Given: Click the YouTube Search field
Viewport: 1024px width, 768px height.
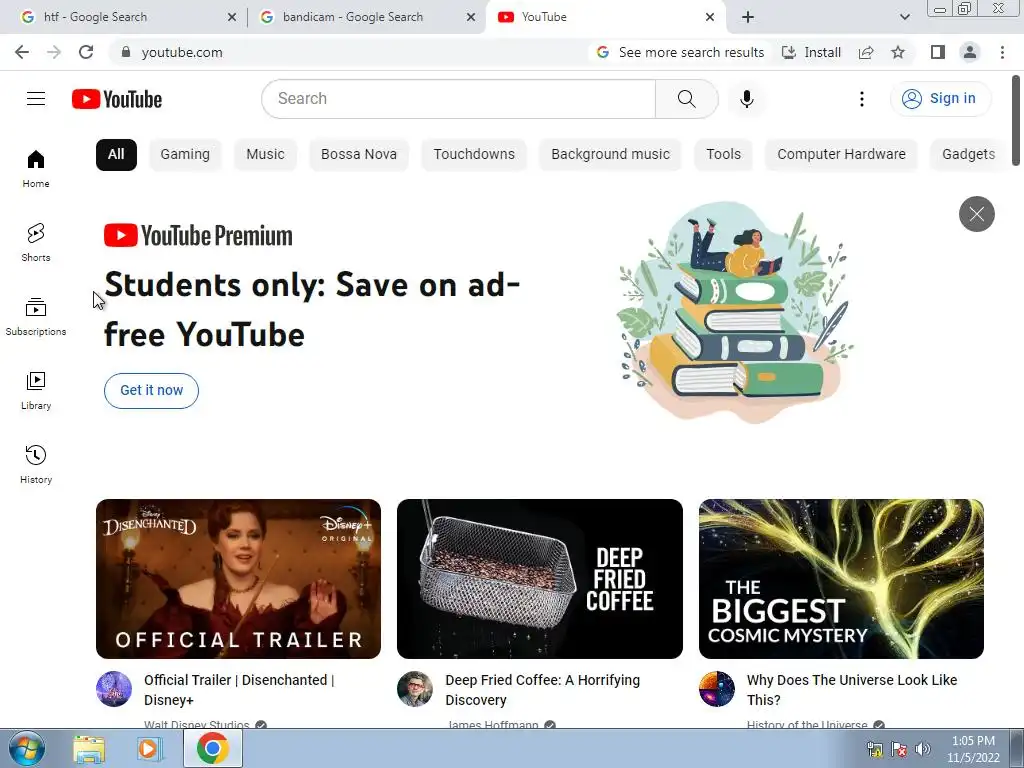Looking at the screenshot, I should (x=458, y=99).
